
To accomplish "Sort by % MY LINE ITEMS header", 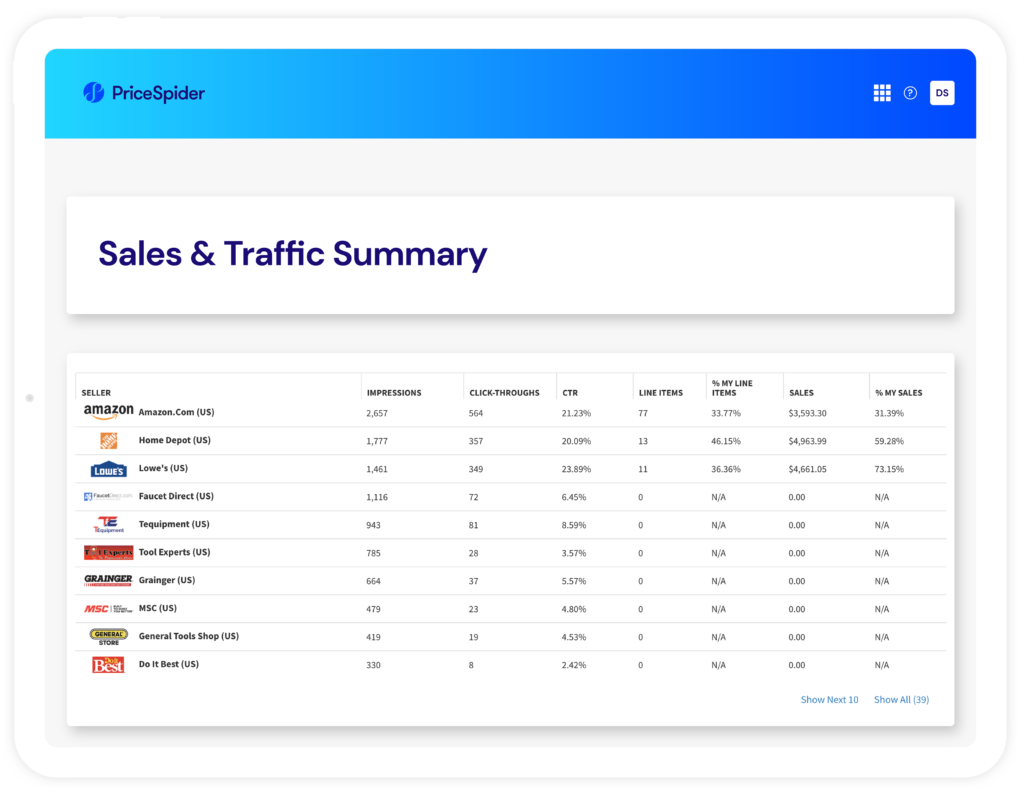I will [732, 388].
